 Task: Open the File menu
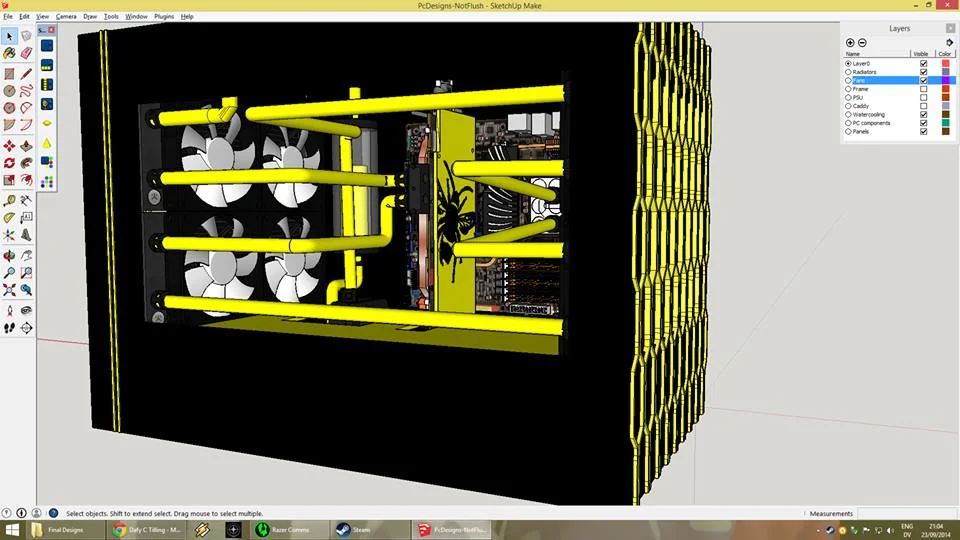pos(8,17)
